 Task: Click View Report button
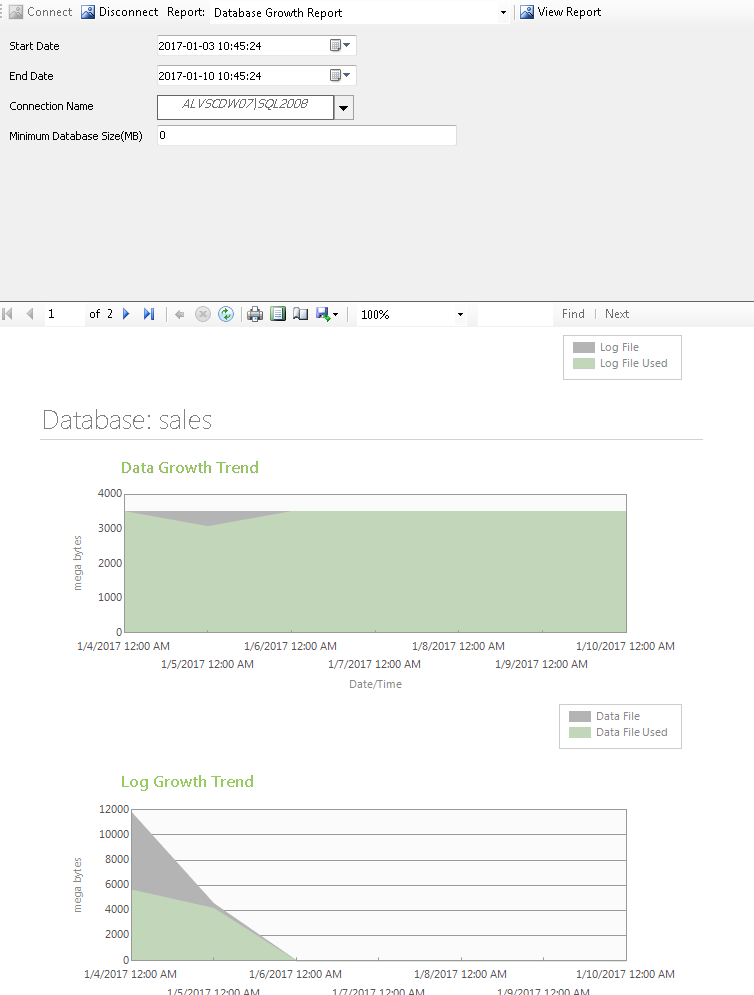coord(560,12)
